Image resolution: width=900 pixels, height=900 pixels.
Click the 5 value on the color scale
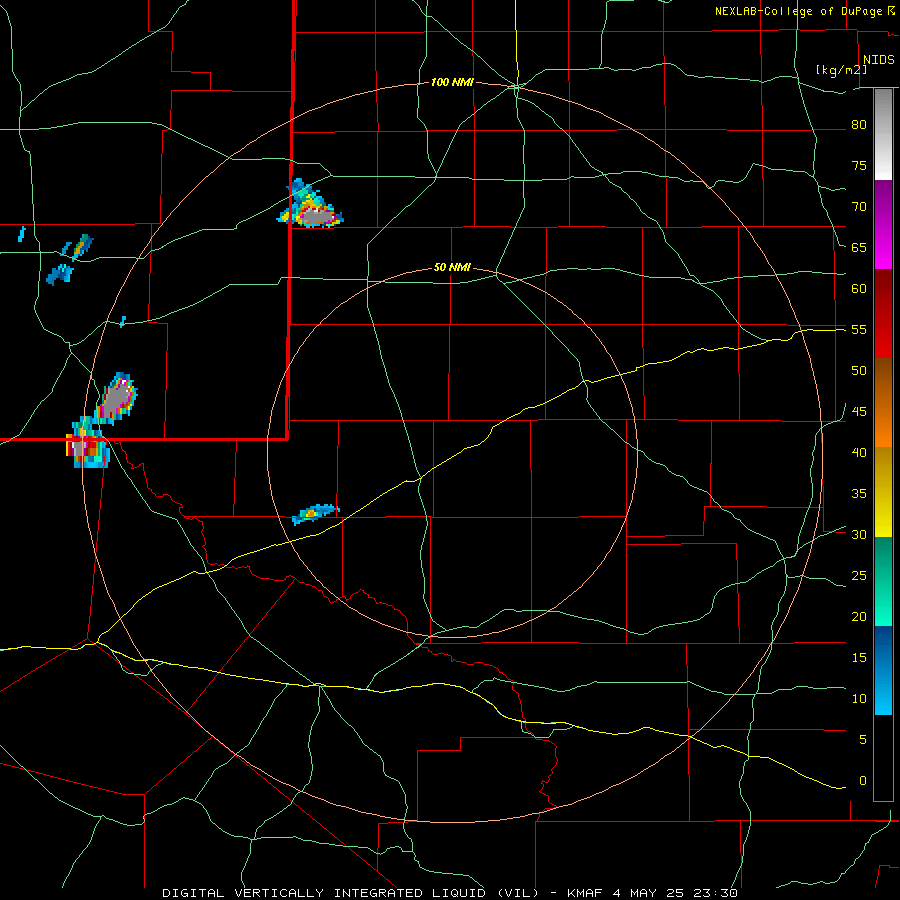(863, 739)
